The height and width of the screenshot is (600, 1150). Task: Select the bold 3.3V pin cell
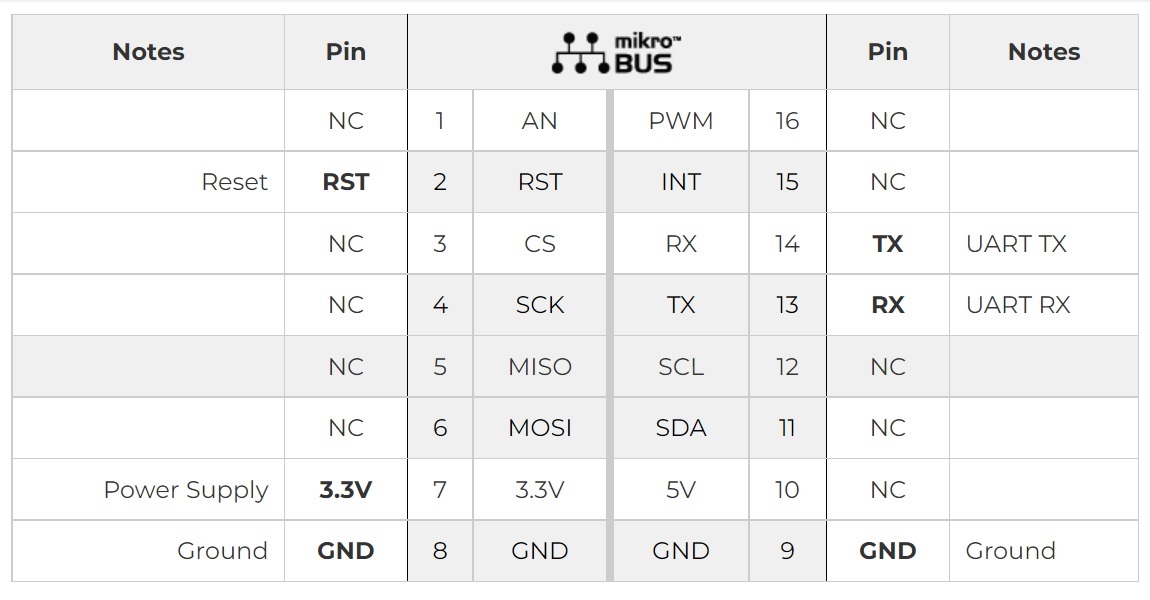click(346, 490)
